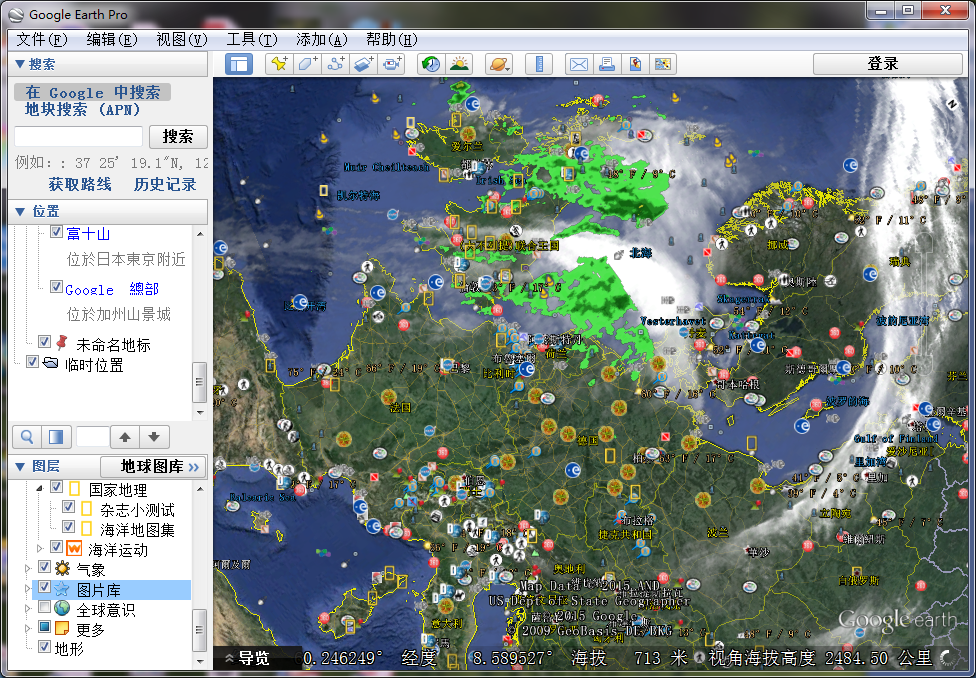976x678 pixels.
Task: Open the planet switcher icon
Action: [499, 64]
